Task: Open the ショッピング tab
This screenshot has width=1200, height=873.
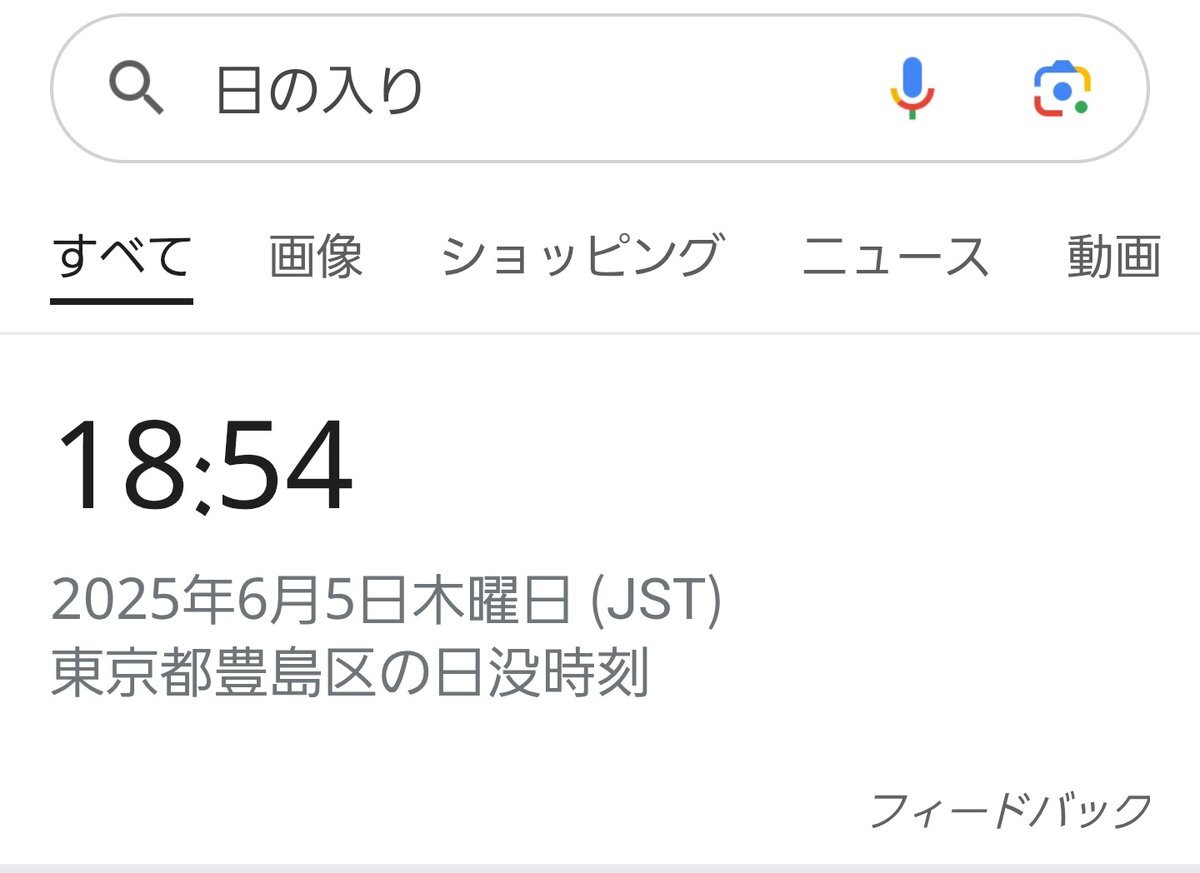Action: (582, 256)
